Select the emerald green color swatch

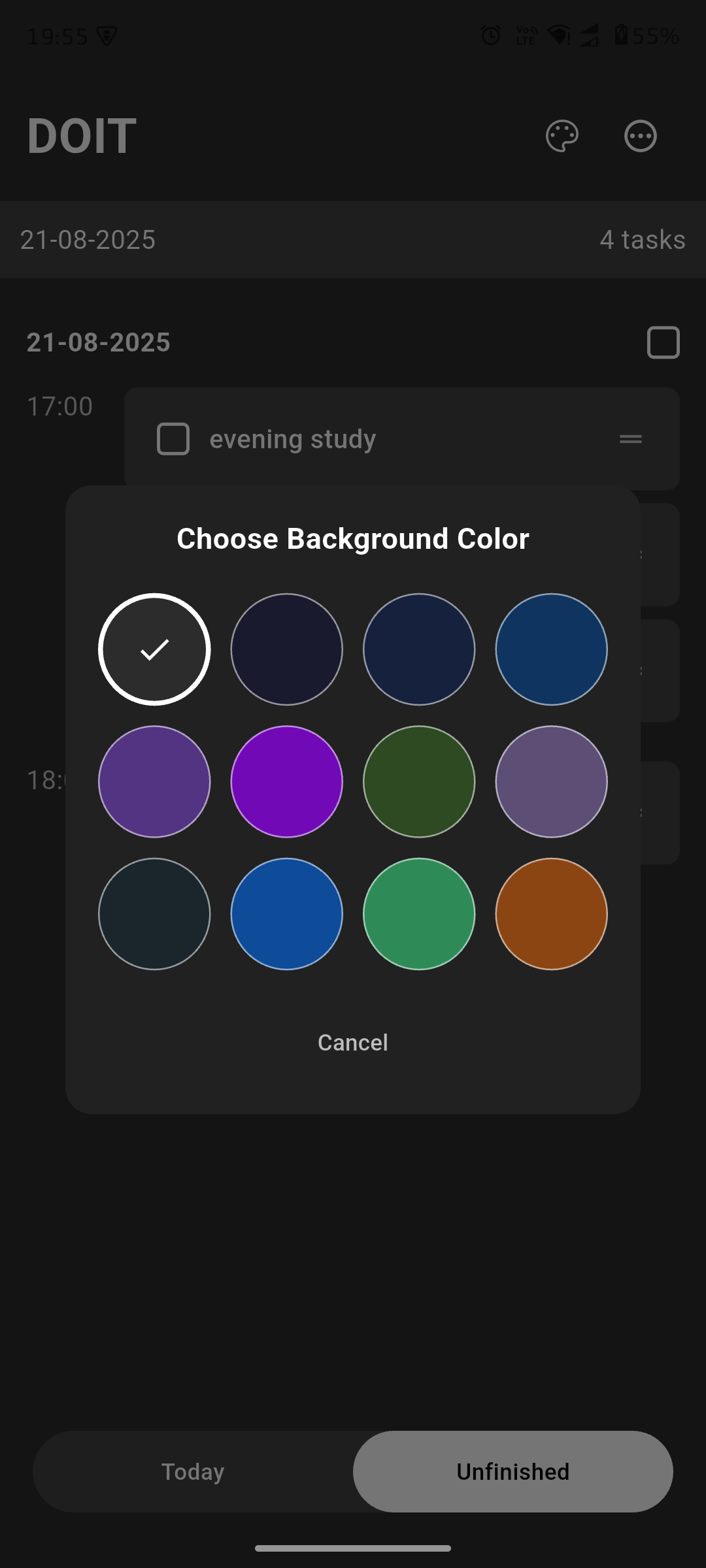(419, 914)
